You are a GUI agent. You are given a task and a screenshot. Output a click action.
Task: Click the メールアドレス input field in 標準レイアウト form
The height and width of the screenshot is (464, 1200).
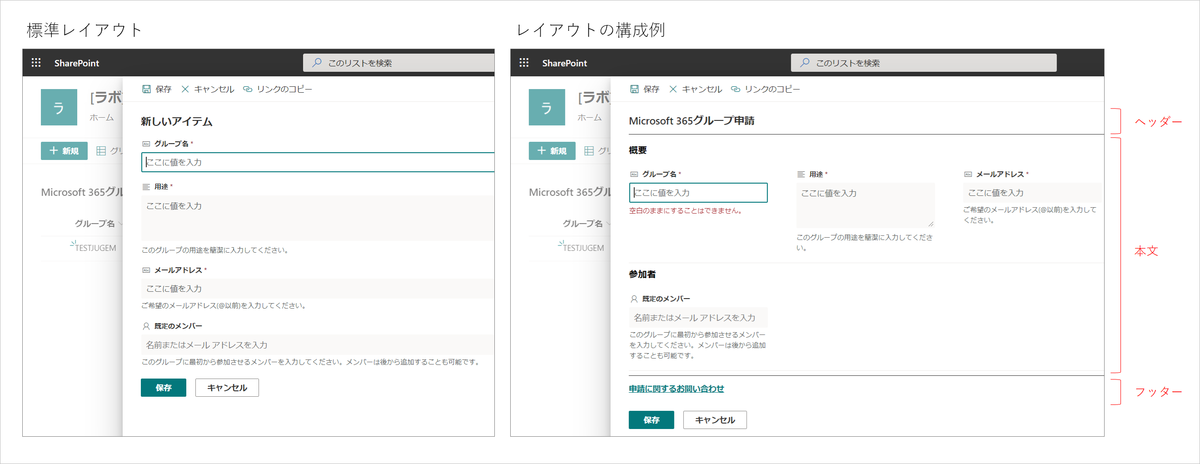[x=318, y=288]
